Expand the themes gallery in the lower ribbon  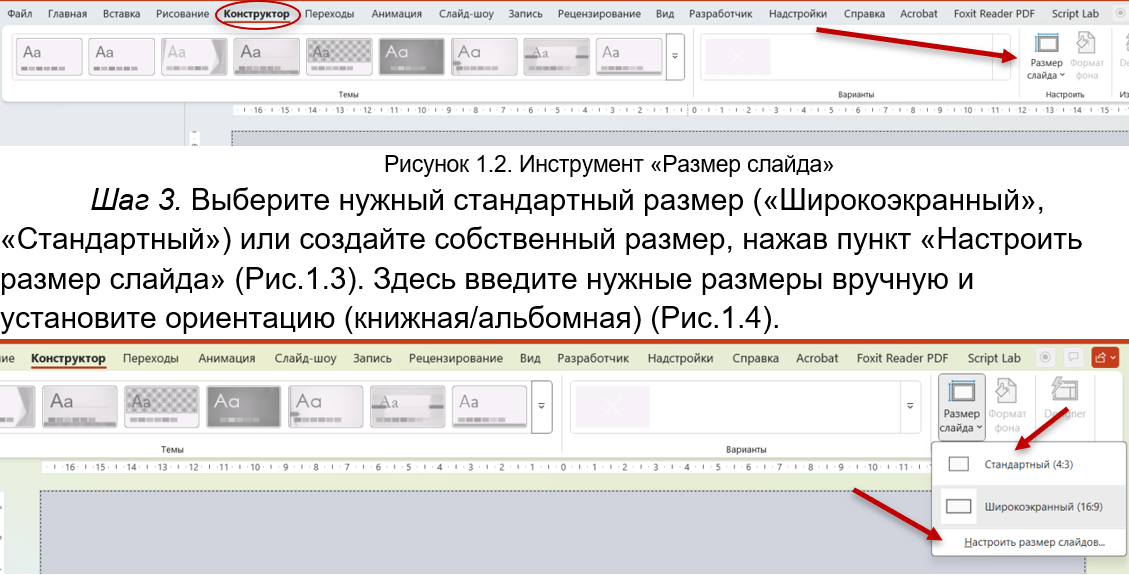[x=542, y=406]
